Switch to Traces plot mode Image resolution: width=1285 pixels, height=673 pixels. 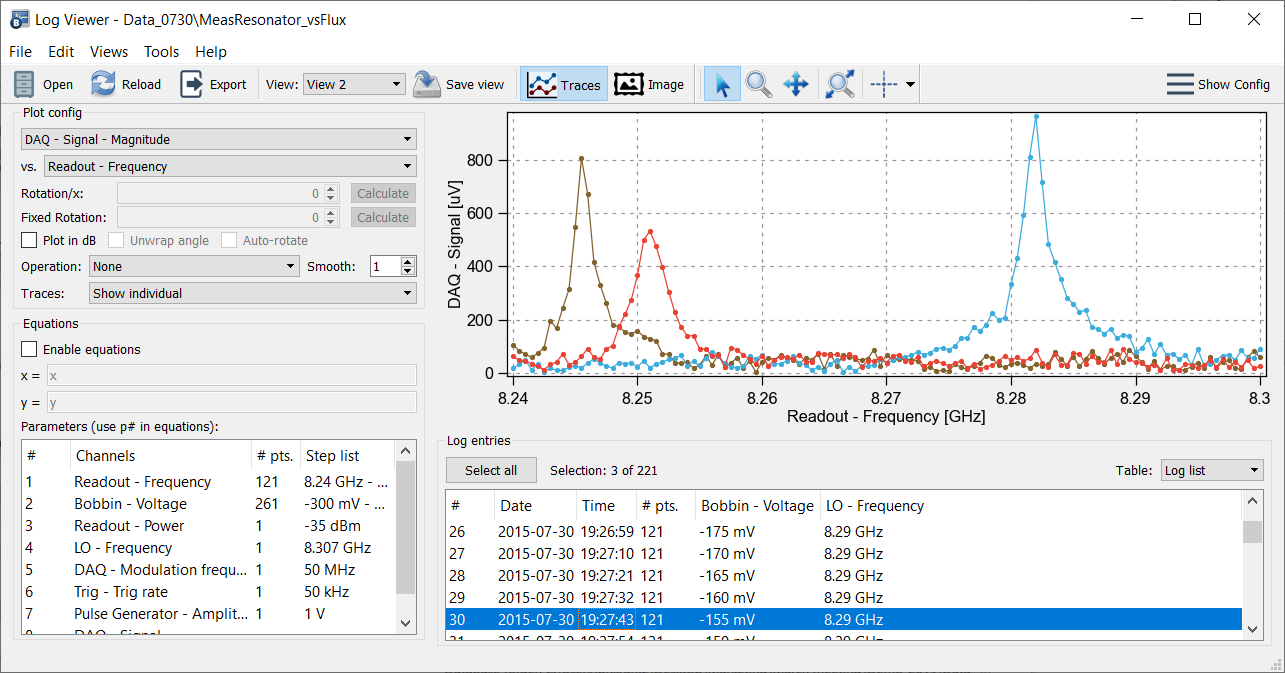(x=565, y=85)
